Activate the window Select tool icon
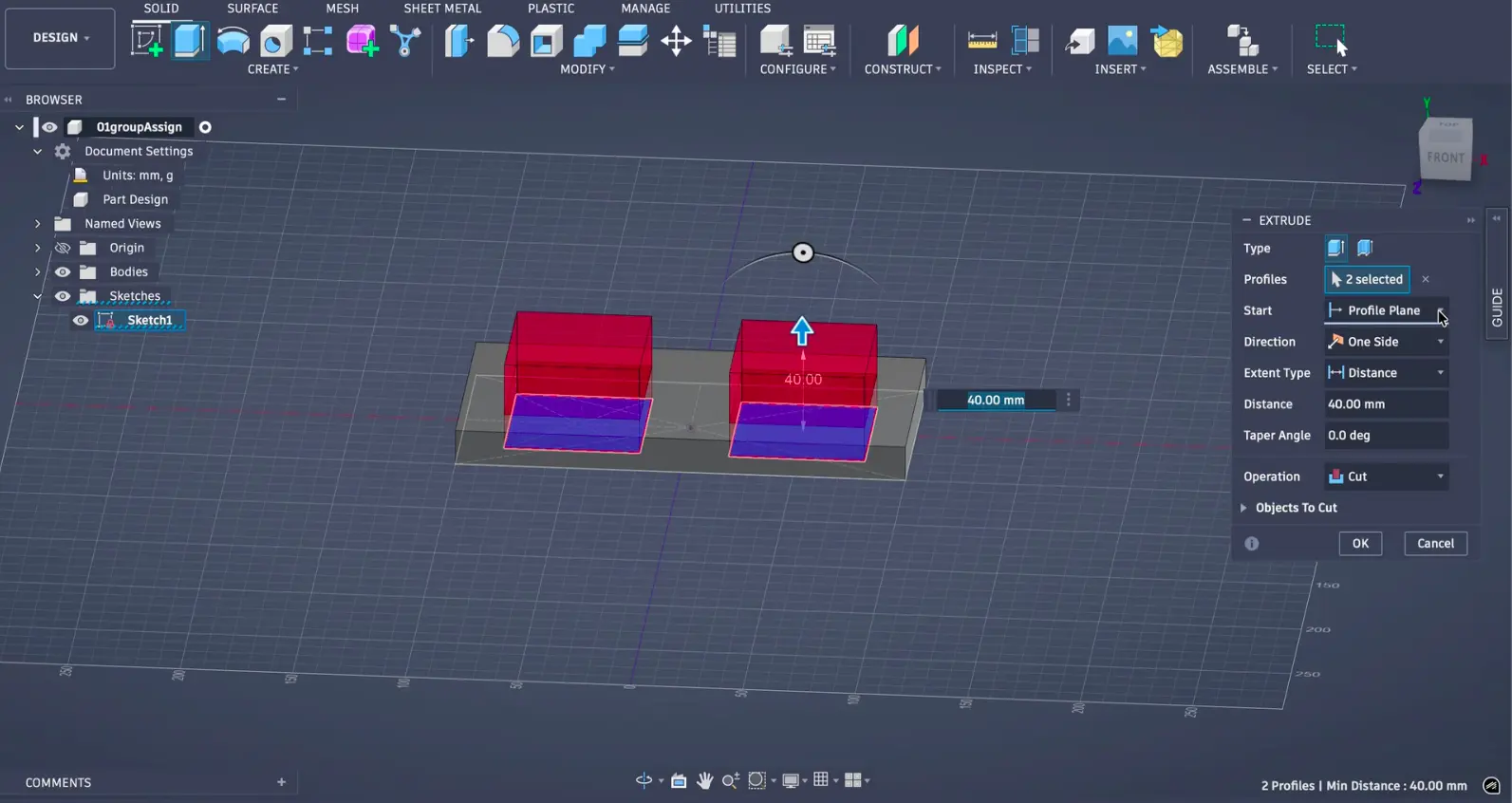Image resolution: width=1512 pixels, height=803 pixels. (1331, 41)
